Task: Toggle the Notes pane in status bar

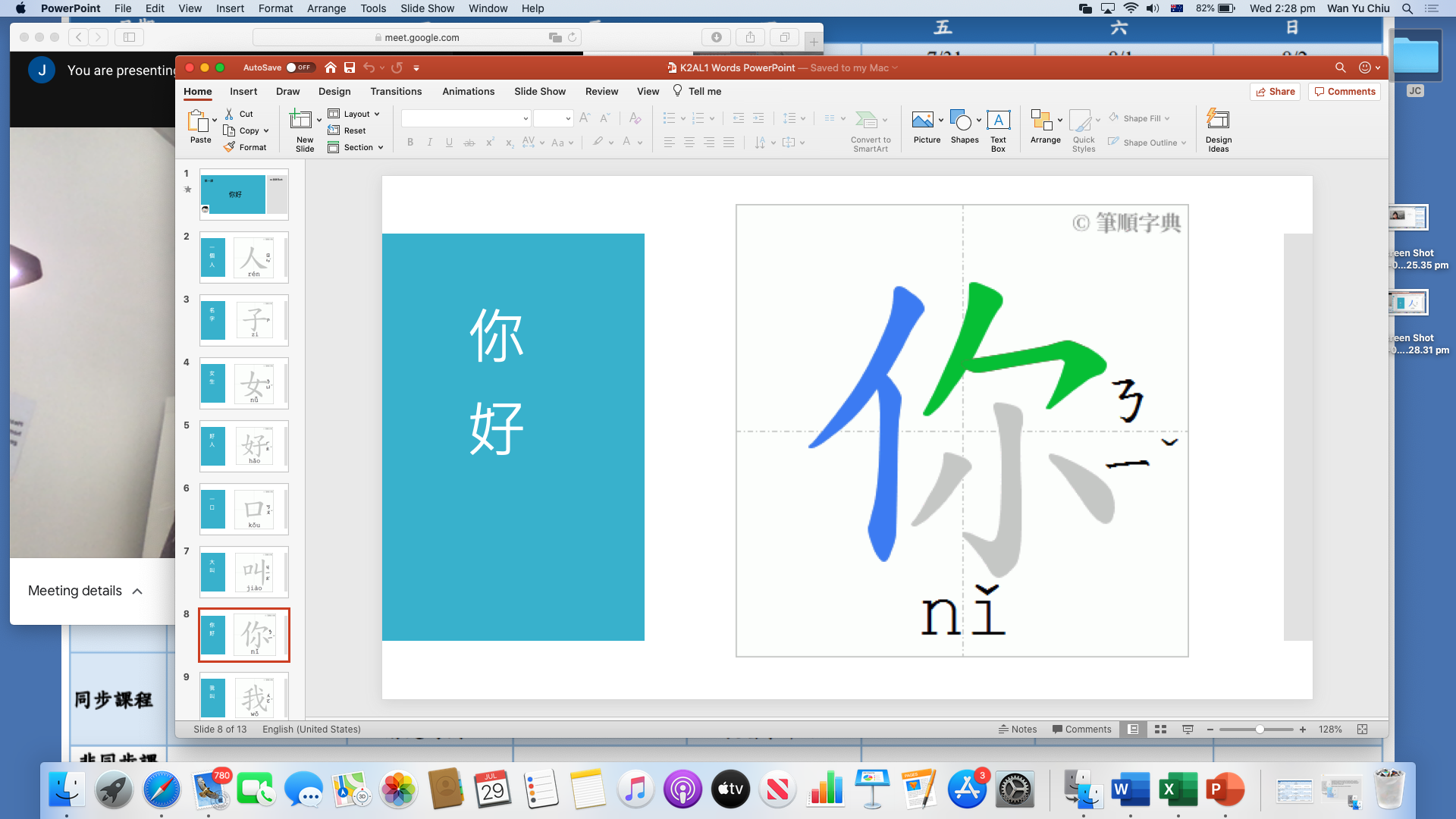Action: click(x=1017, y=730)
